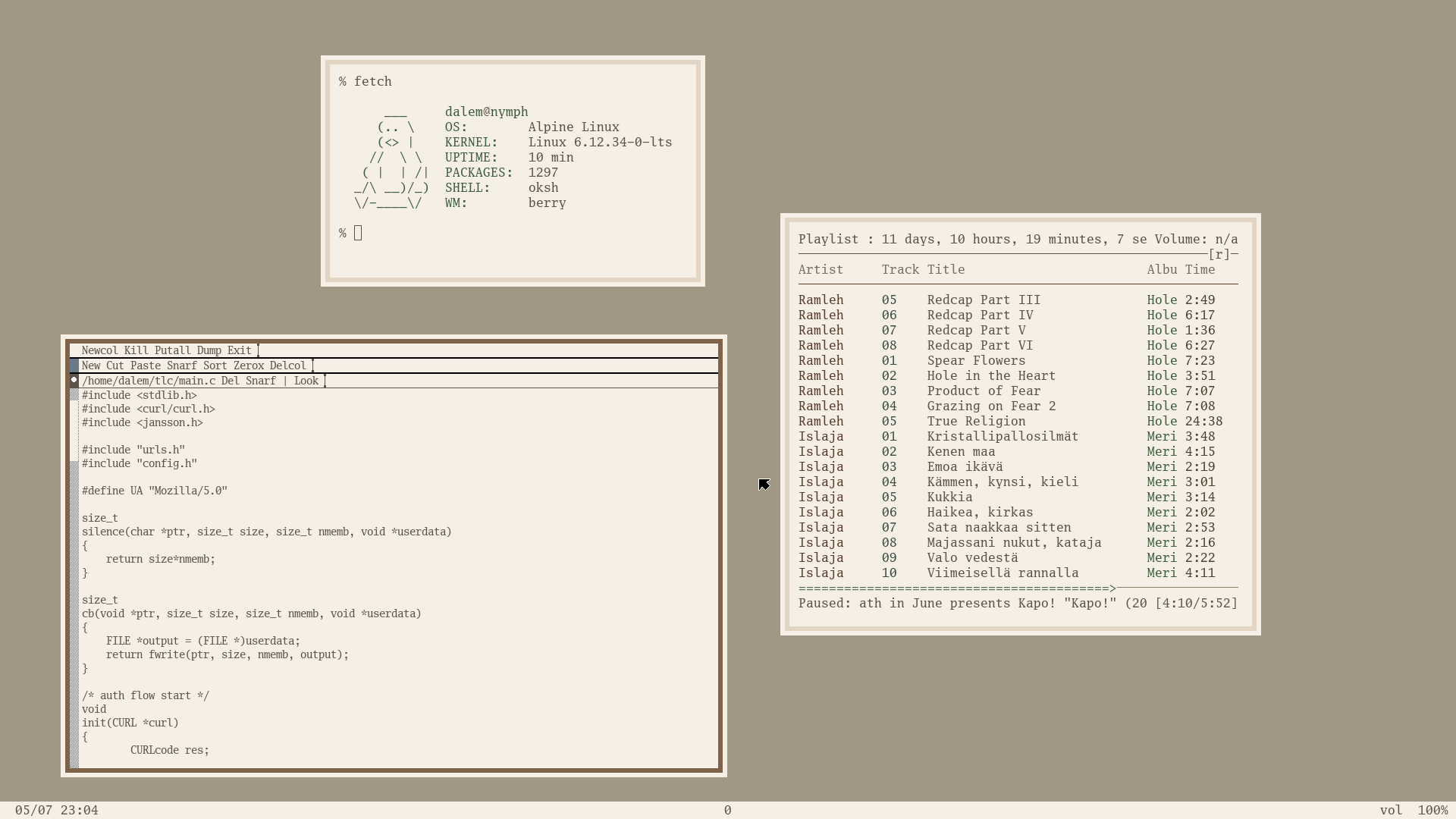Select track Hole in the Heart
Image resolution: width=1456 pixels, height=819 pixels.
point(990,376)
